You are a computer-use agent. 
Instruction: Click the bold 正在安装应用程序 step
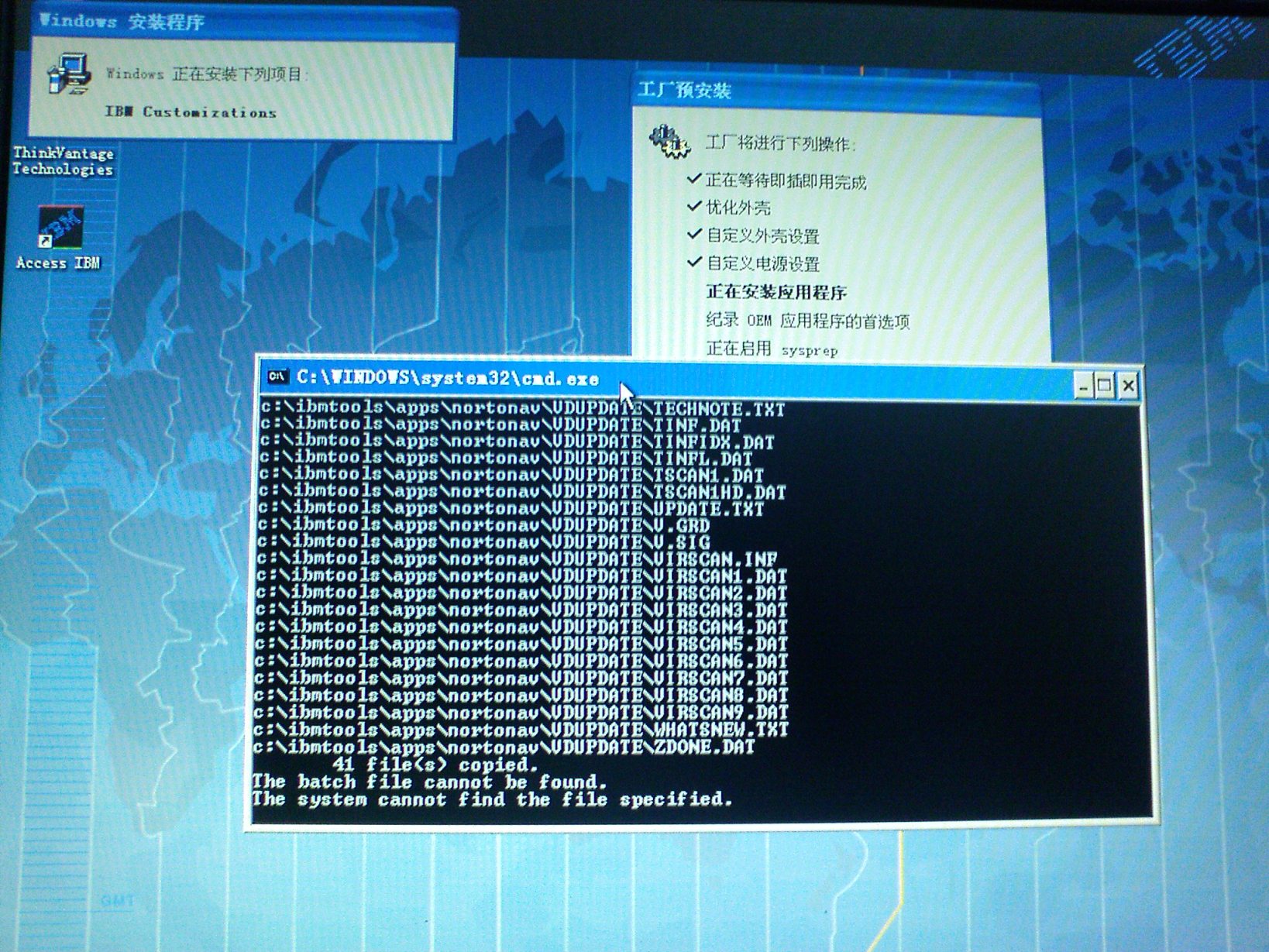776,292
